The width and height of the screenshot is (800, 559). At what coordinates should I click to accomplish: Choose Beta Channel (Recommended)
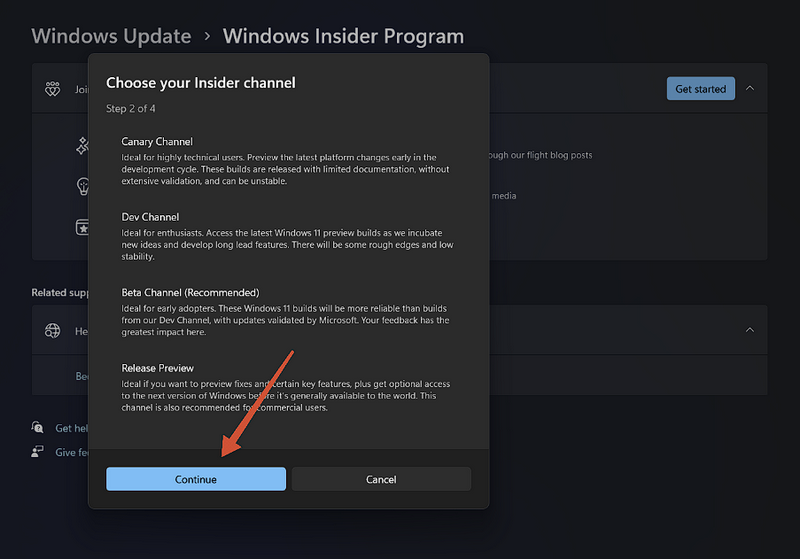coord(190,292)
